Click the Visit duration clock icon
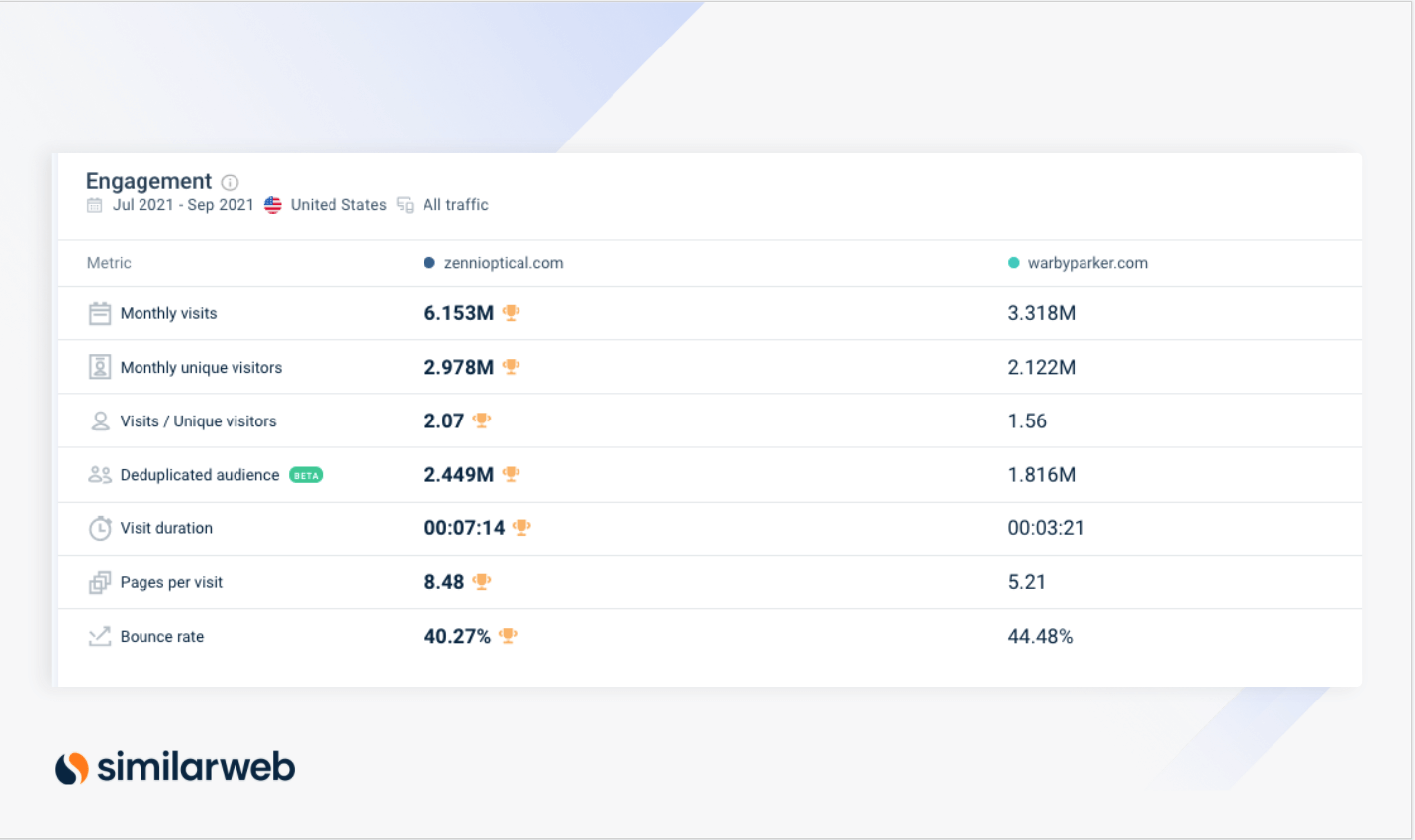1415x840 pixels. click(x=99, y=527)
